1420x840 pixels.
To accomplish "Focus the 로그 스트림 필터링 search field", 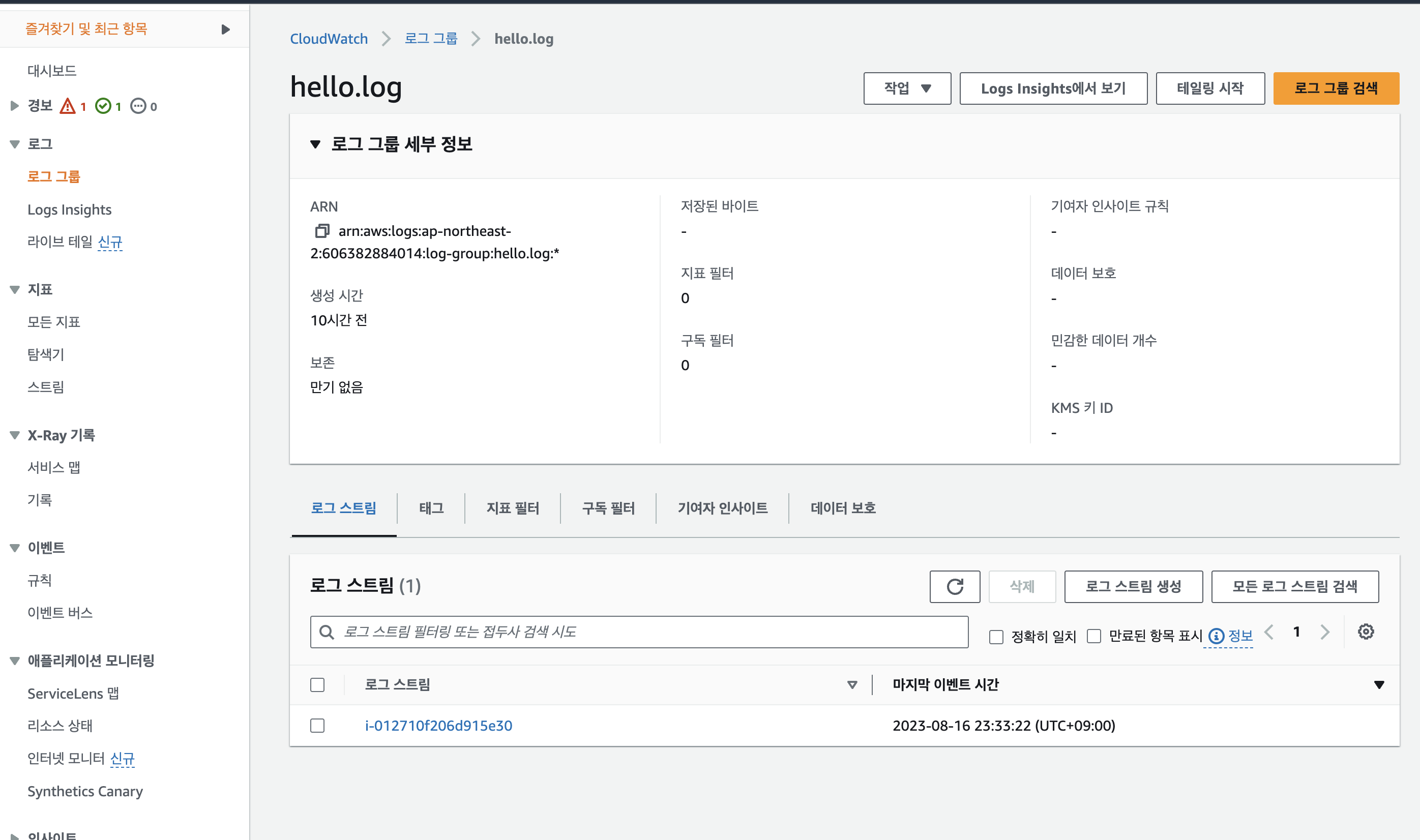I will tap(639, 632).
